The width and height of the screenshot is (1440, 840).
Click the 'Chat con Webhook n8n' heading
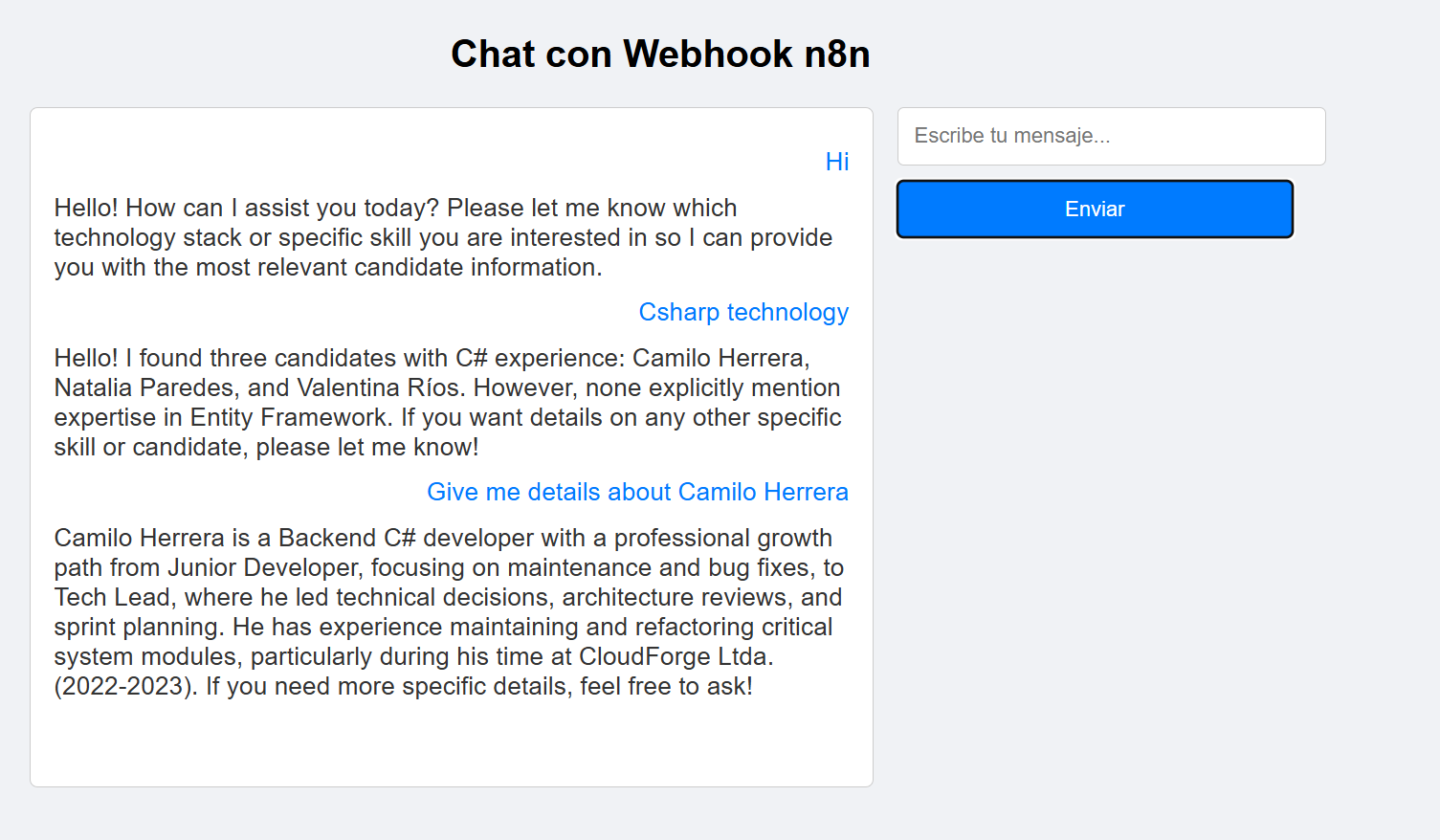pos(660,55)
